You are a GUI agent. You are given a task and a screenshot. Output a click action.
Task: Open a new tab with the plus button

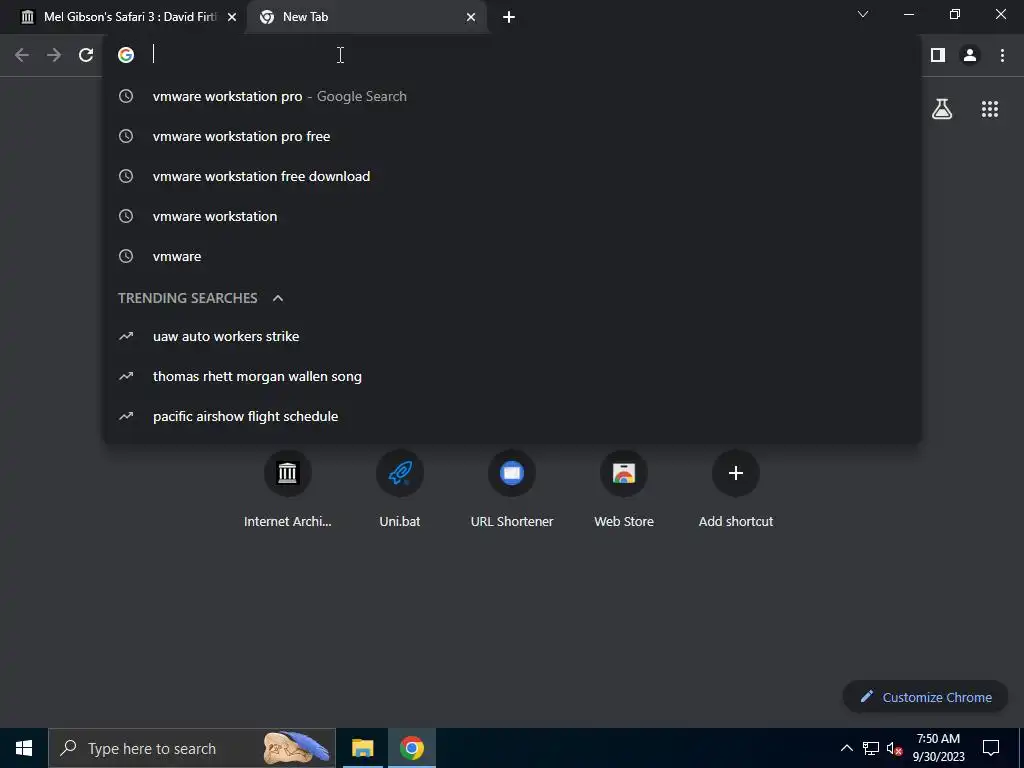(509, 17)
